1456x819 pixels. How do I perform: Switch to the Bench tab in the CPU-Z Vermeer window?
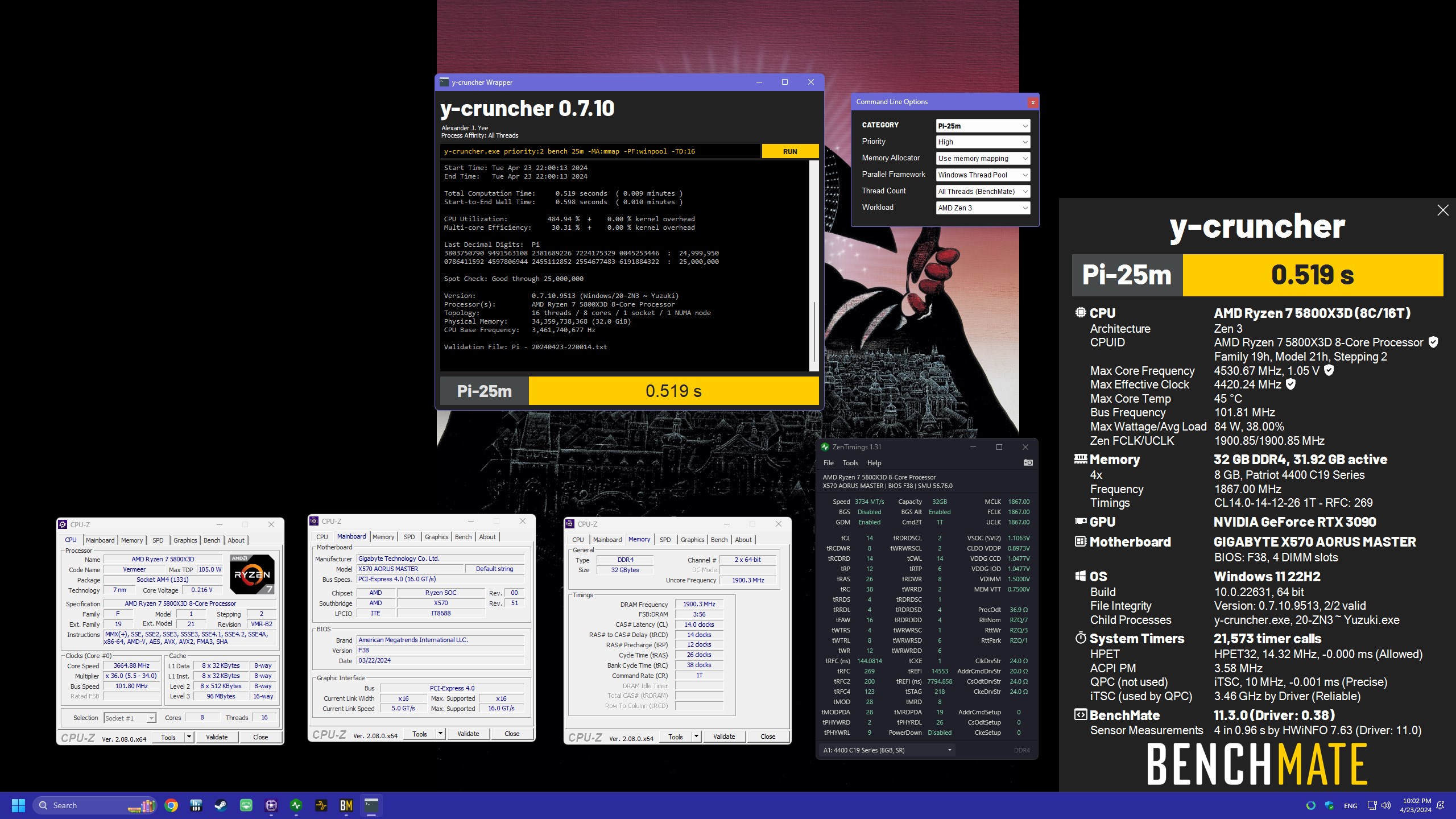(212, 540)
